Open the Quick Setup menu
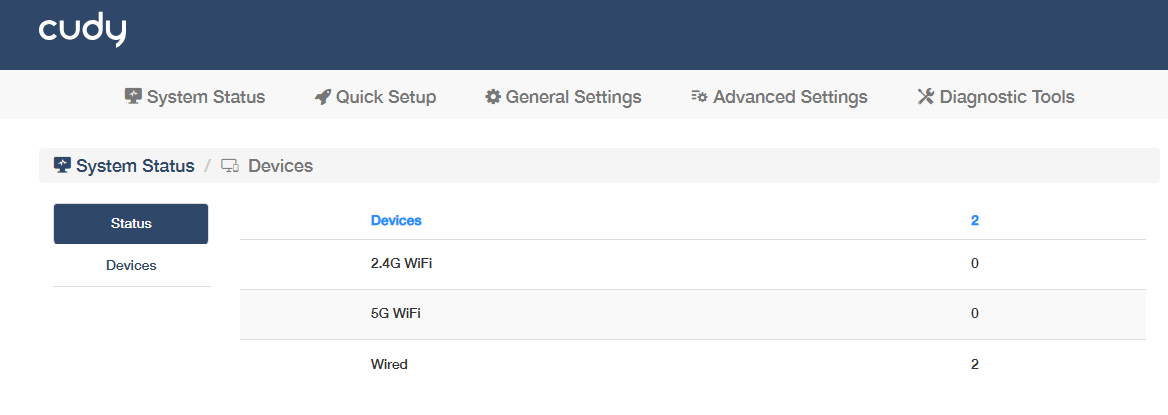This screenshot has height=415, width=1168. (x=375, y=97)
